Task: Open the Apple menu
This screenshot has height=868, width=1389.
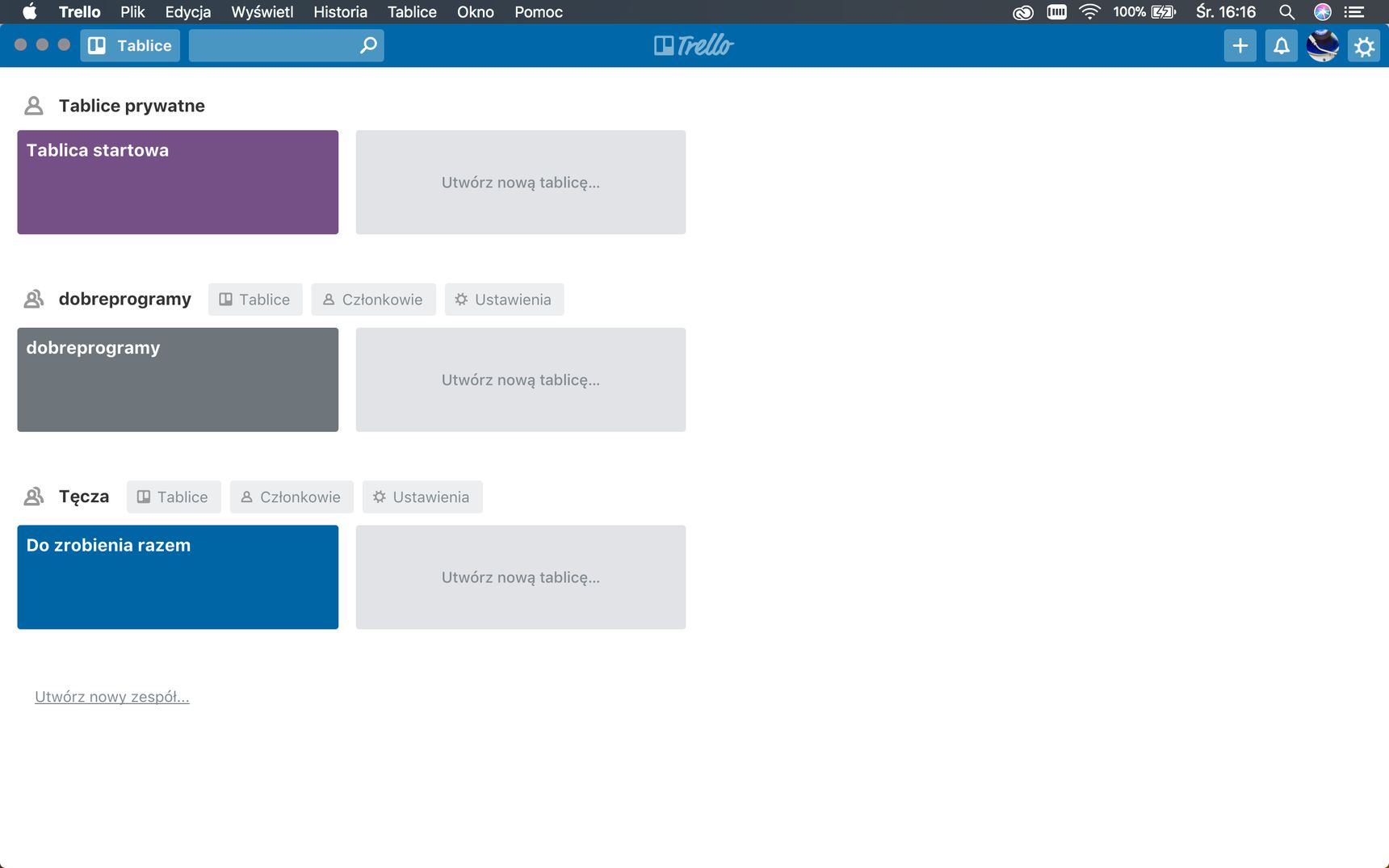Action: click(x=29, y=11)
